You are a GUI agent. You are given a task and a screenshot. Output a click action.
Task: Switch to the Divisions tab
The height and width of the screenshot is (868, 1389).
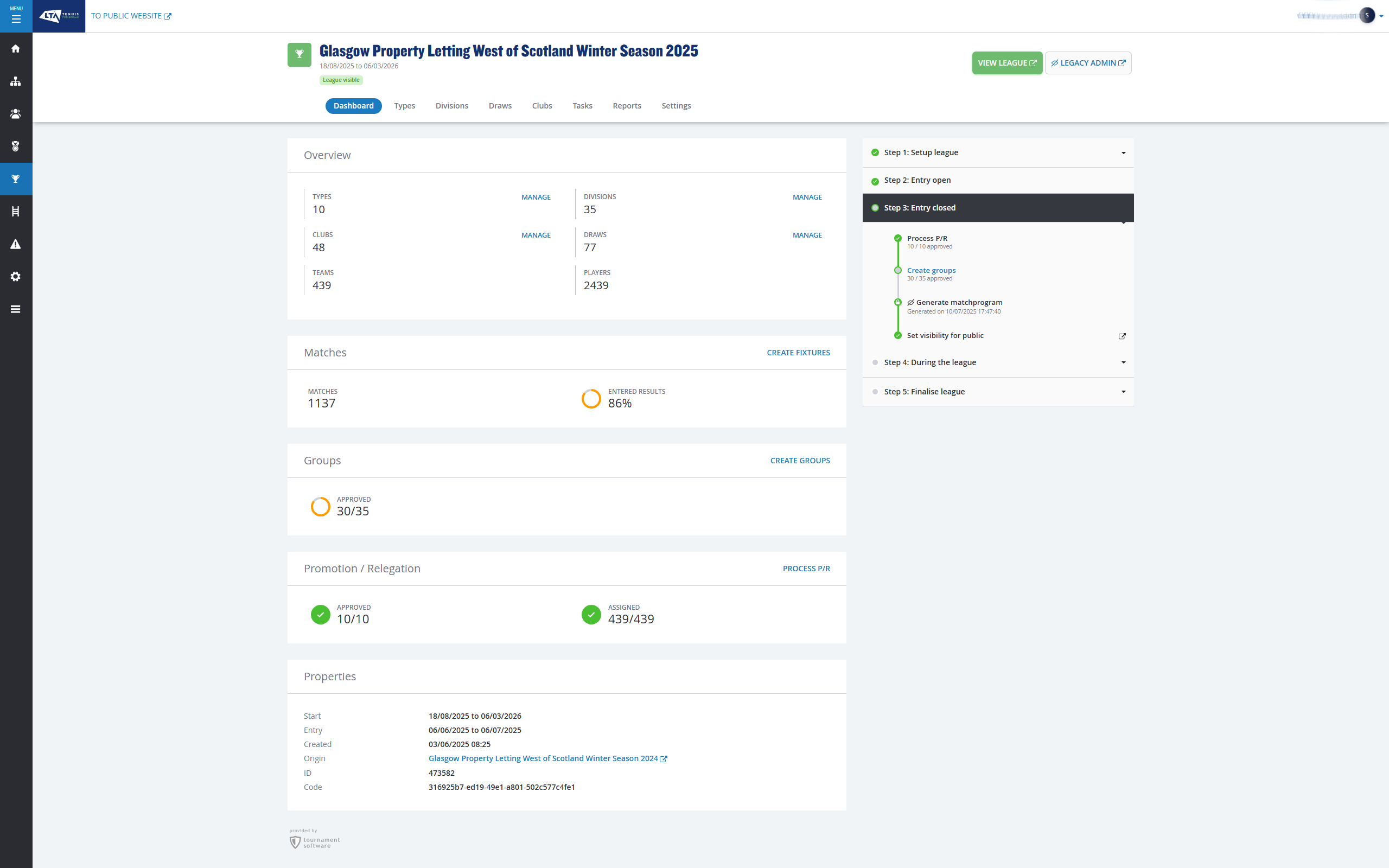click(x=451, y=106)
